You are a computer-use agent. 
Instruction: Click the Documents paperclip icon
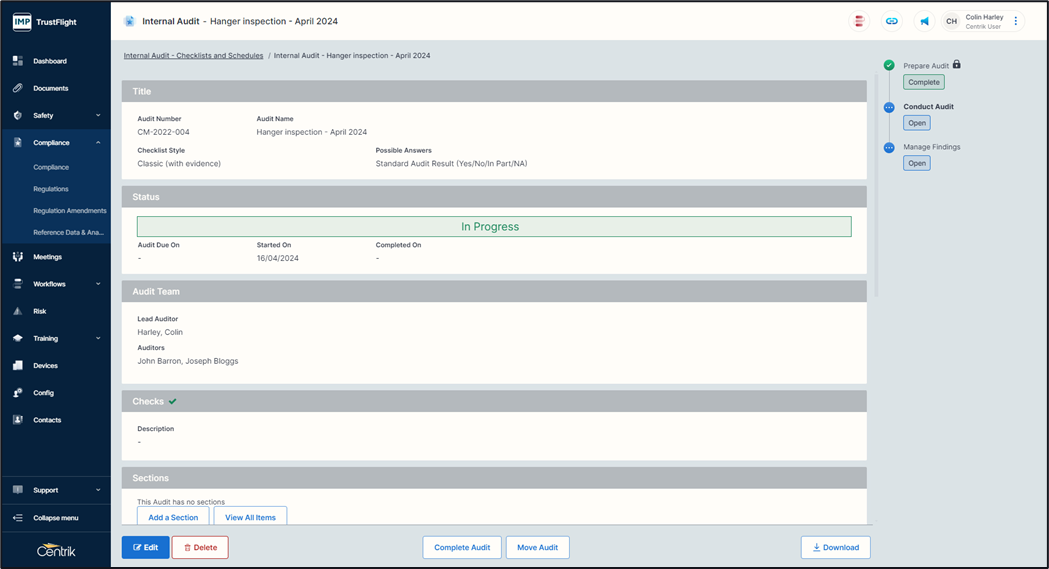pos(18,88)
